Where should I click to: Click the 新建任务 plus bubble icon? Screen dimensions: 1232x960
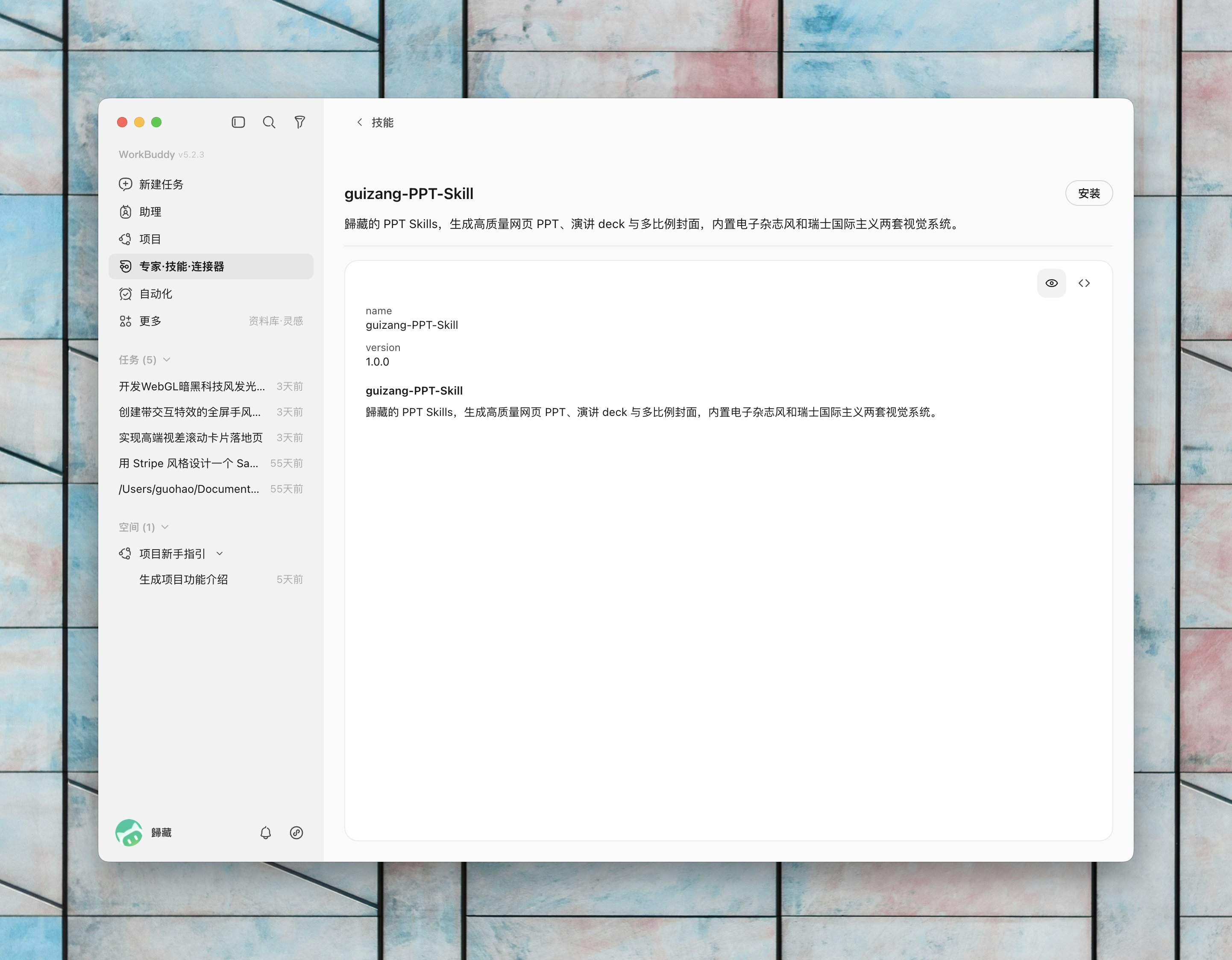tap(125, 184)
